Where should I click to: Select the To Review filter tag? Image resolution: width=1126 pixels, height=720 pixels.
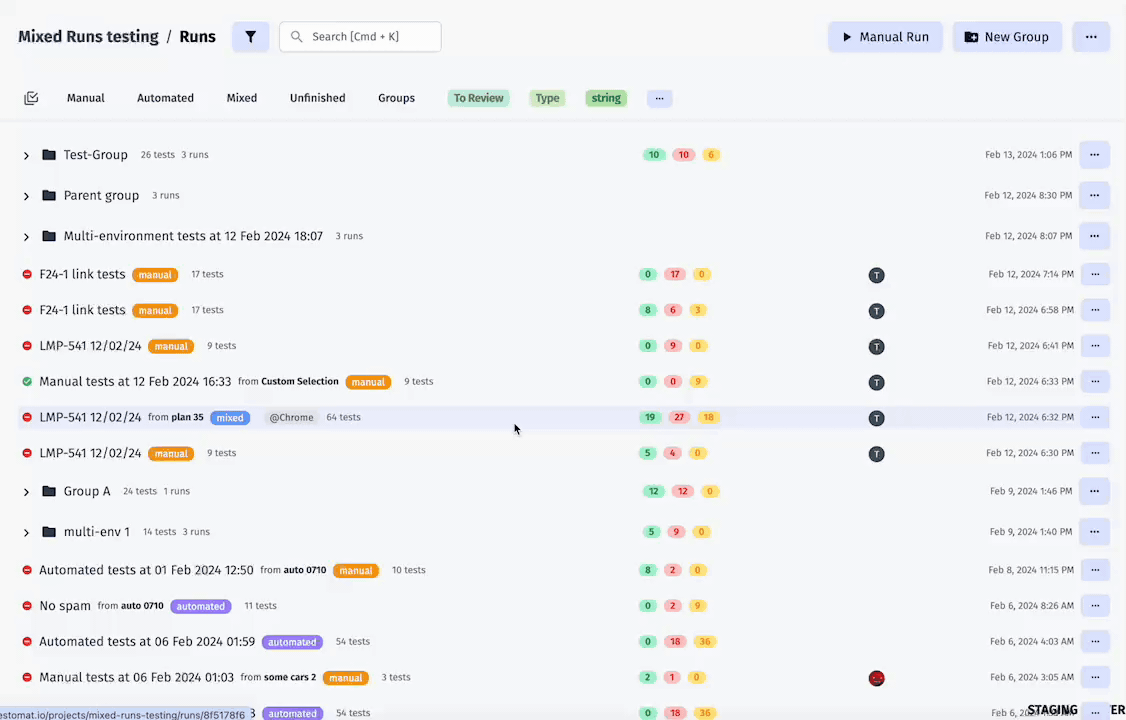[x=478, y=98]
